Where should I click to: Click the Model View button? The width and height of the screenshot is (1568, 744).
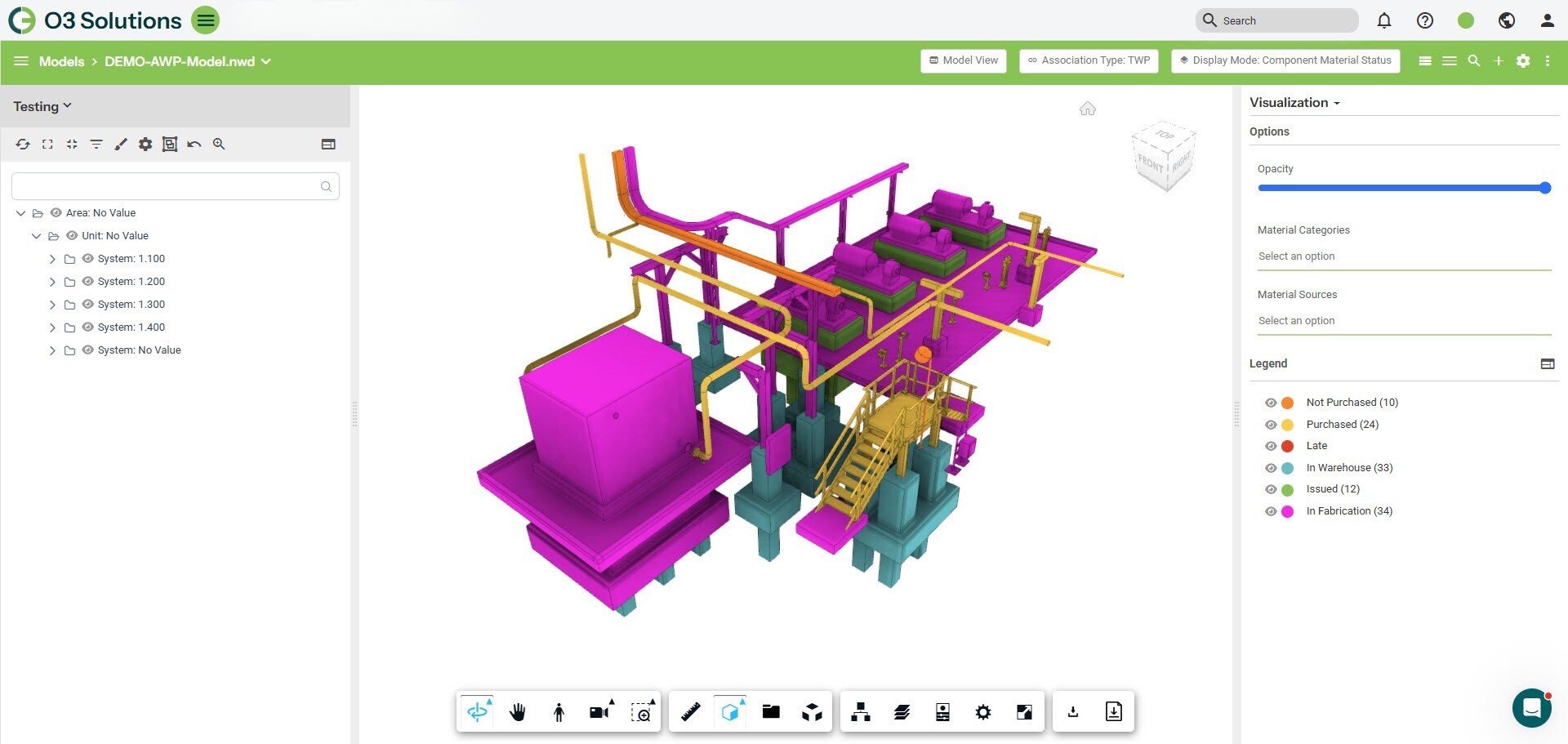964,60
